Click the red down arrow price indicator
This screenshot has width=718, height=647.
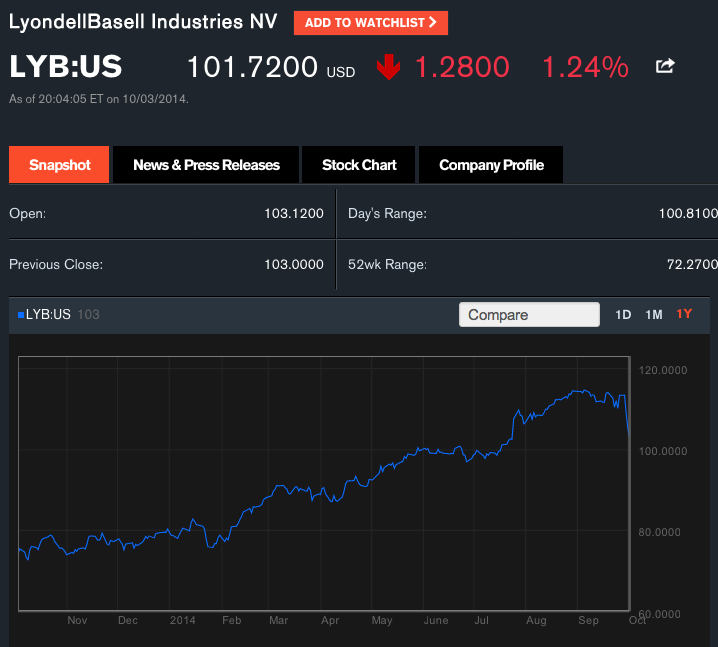coord(388,67)
